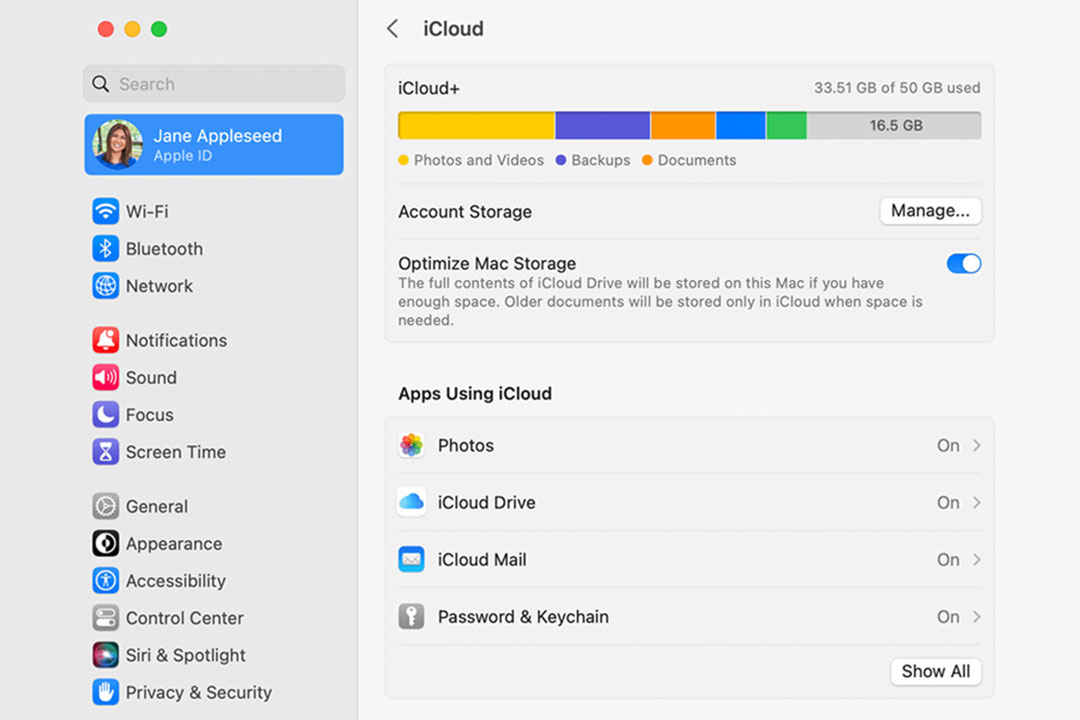Click the Photos app flower icon
The width and height of the screenshot is (1080, 720).
click(x=411, y=446)
